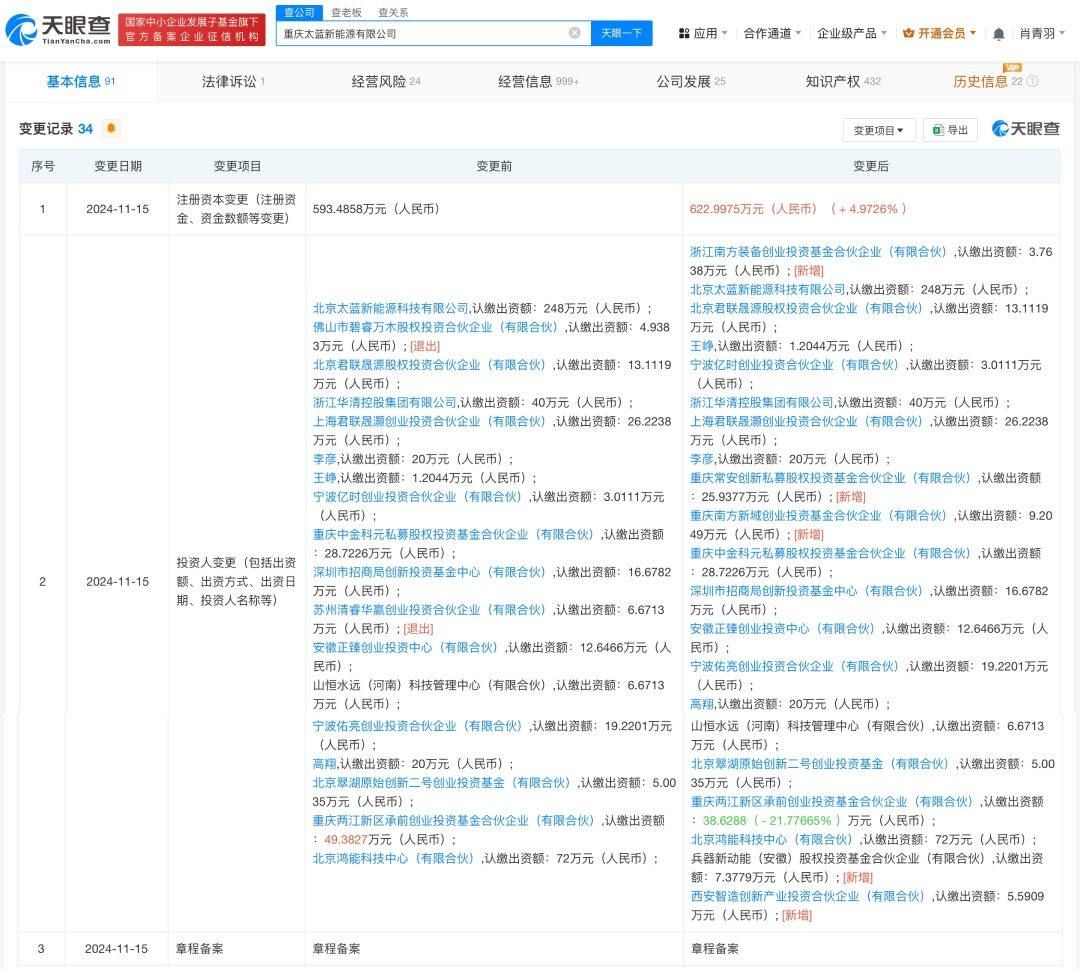Click the company name search input field
The width and height of the screenshot is (1080, 969).
(420, 33)
